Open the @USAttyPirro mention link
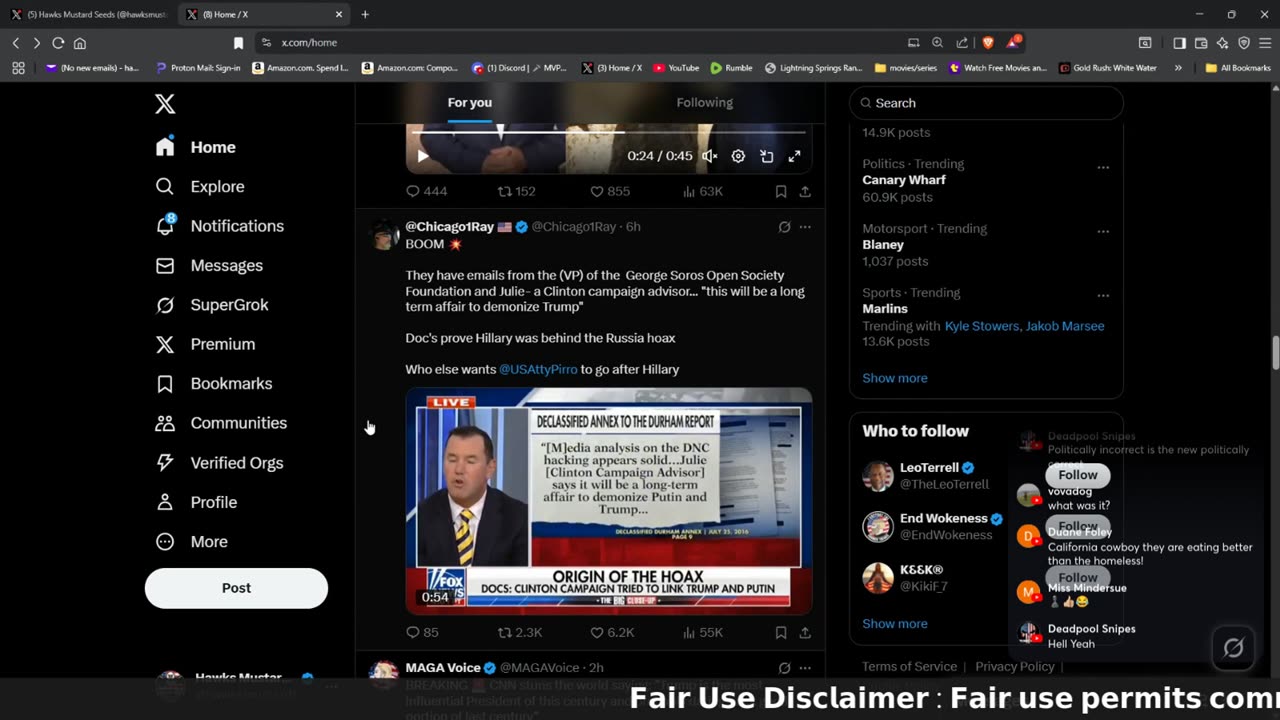The height and width of the screenshot is (720, 1280). 538,369
